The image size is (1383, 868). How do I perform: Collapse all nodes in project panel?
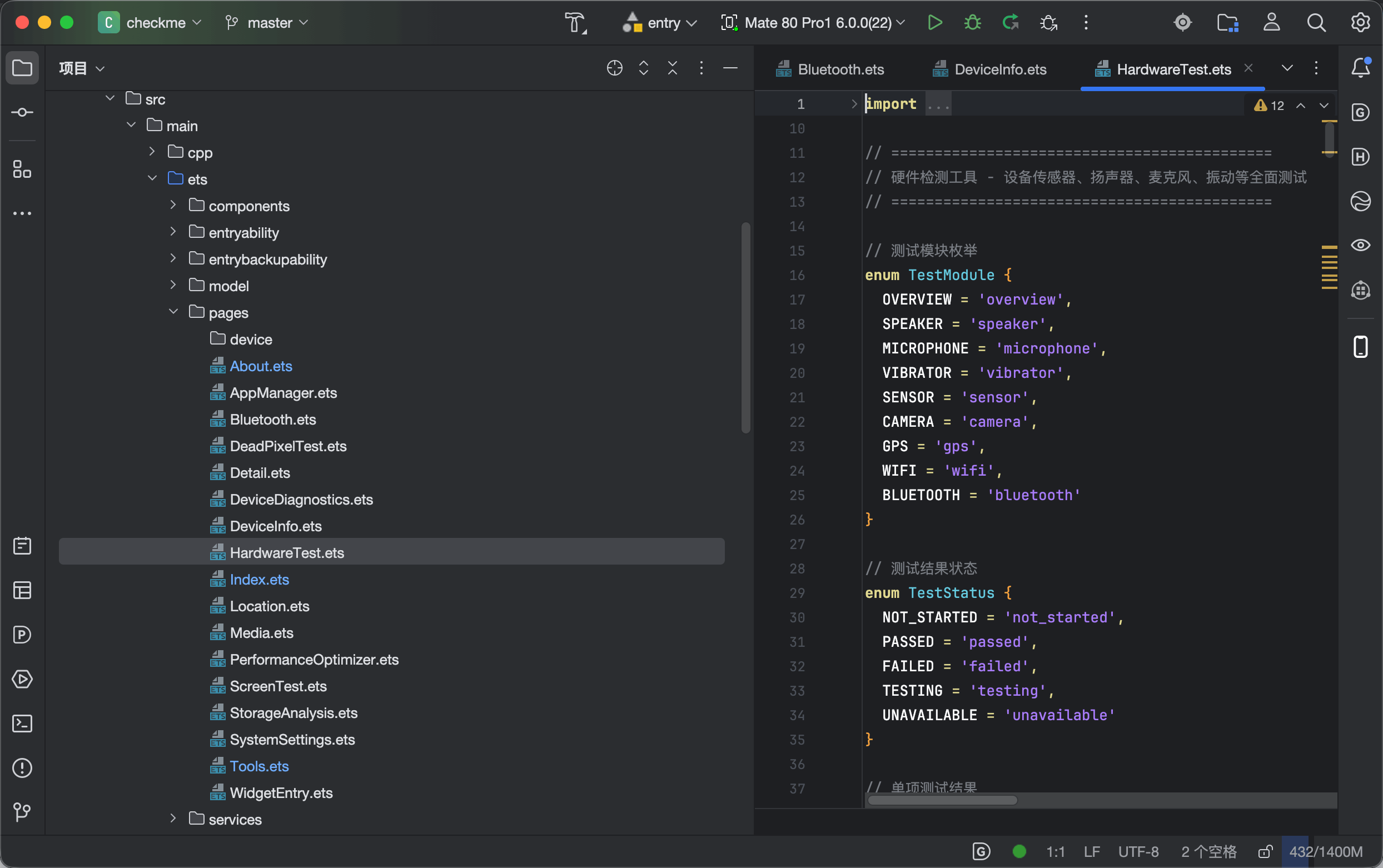[672, 68]
